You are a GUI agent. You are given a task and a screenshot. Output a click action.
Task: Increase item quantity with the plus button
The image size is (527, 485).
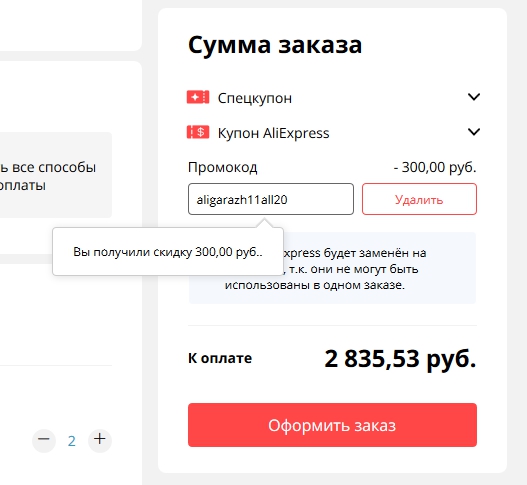[x=100, y=439]
